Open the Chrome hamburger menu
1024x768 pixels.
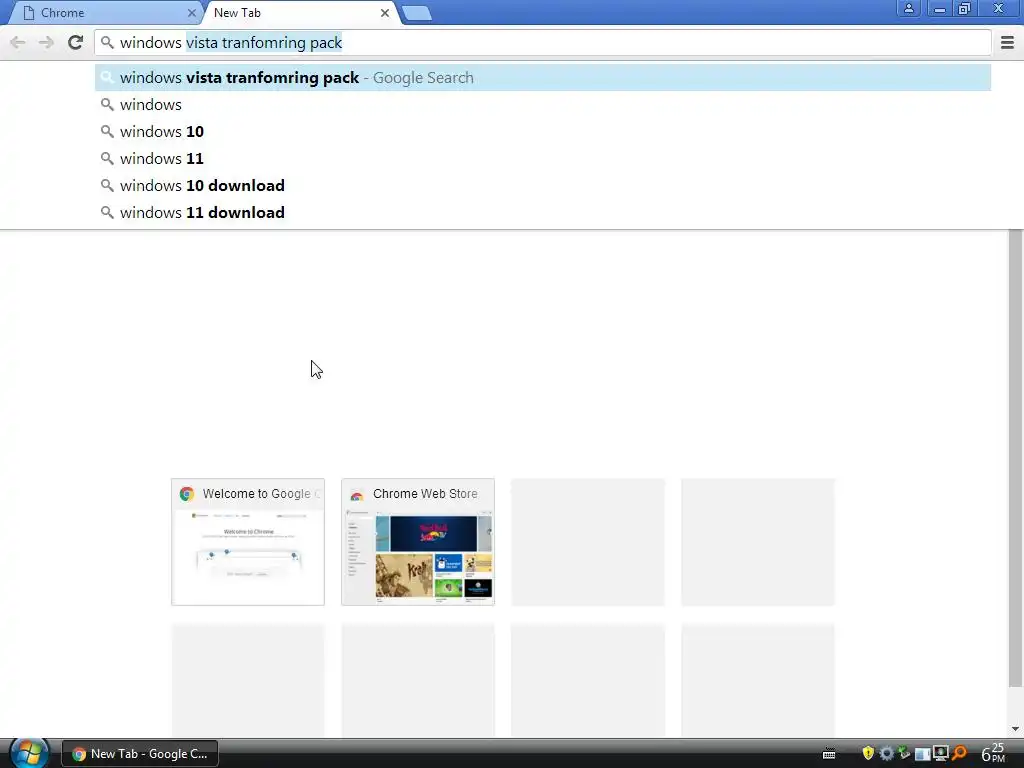tap(1008, 42)
